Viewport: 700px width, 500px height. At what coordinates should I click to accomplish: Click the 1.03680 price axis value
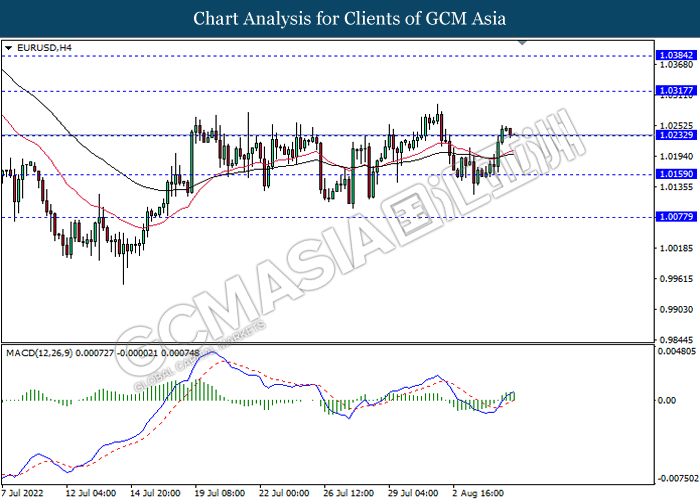pyautogui.click(x=676, y=65)
